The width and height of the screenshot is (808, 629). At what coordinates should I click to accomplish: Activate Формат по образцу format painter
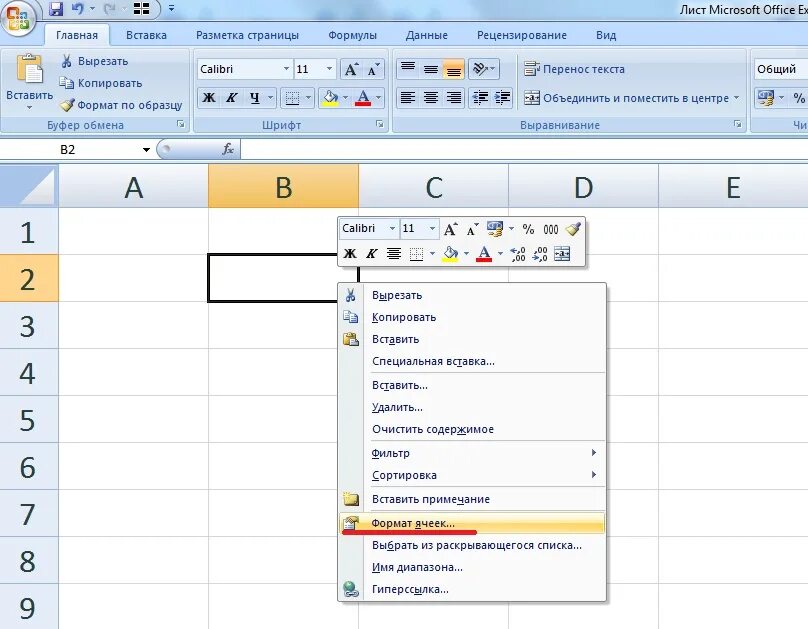coord(121,105)
